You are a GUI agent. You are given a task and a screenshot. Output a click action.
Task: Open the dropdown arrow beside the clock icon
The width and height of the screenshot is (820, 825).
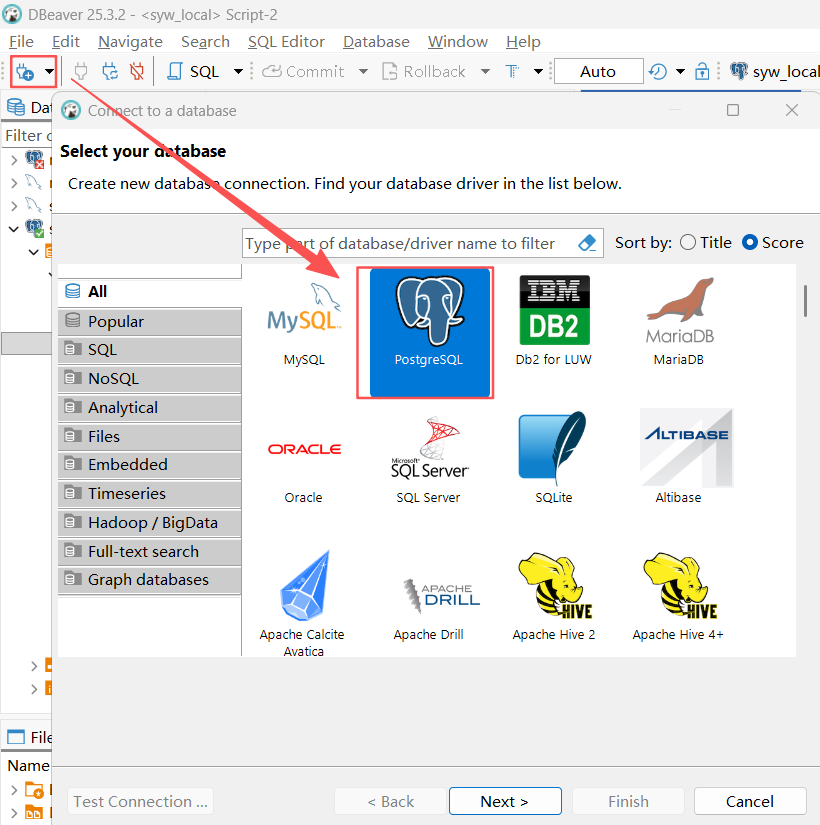click(680, 71)
